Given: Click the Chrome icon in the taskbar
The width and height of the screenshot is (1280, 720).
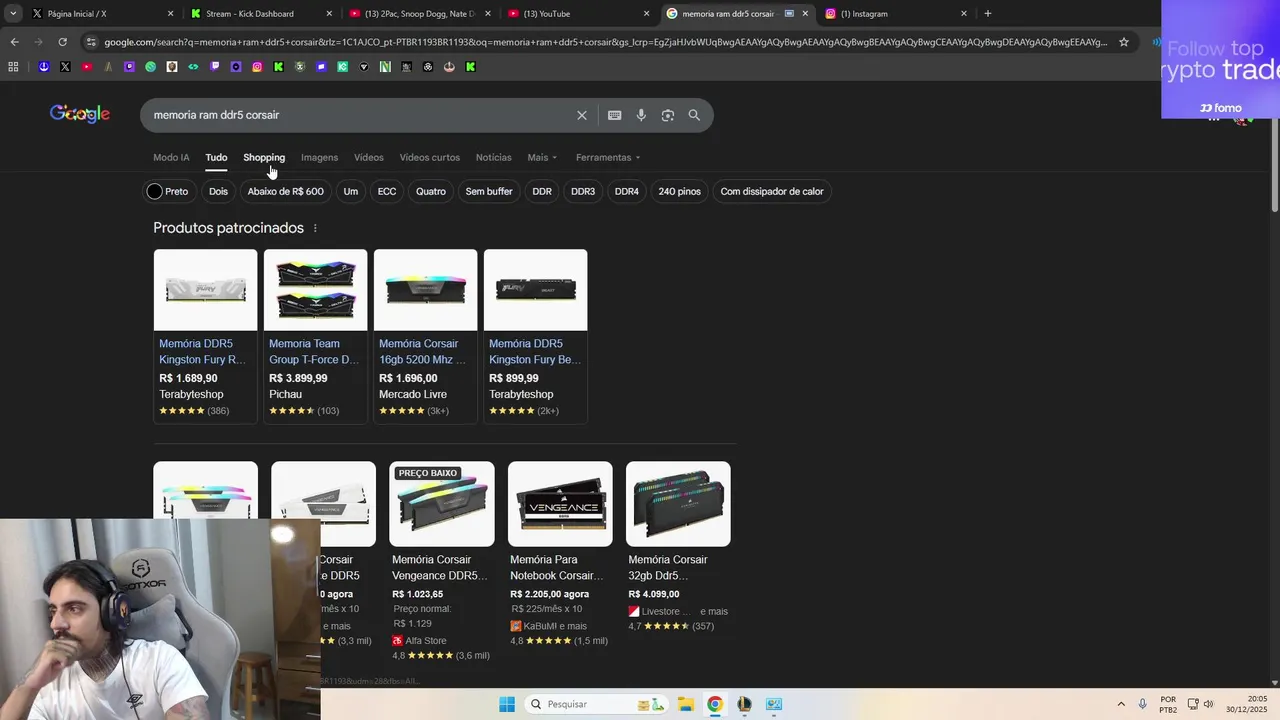Looking at the screenshot, I should [715, 704].
